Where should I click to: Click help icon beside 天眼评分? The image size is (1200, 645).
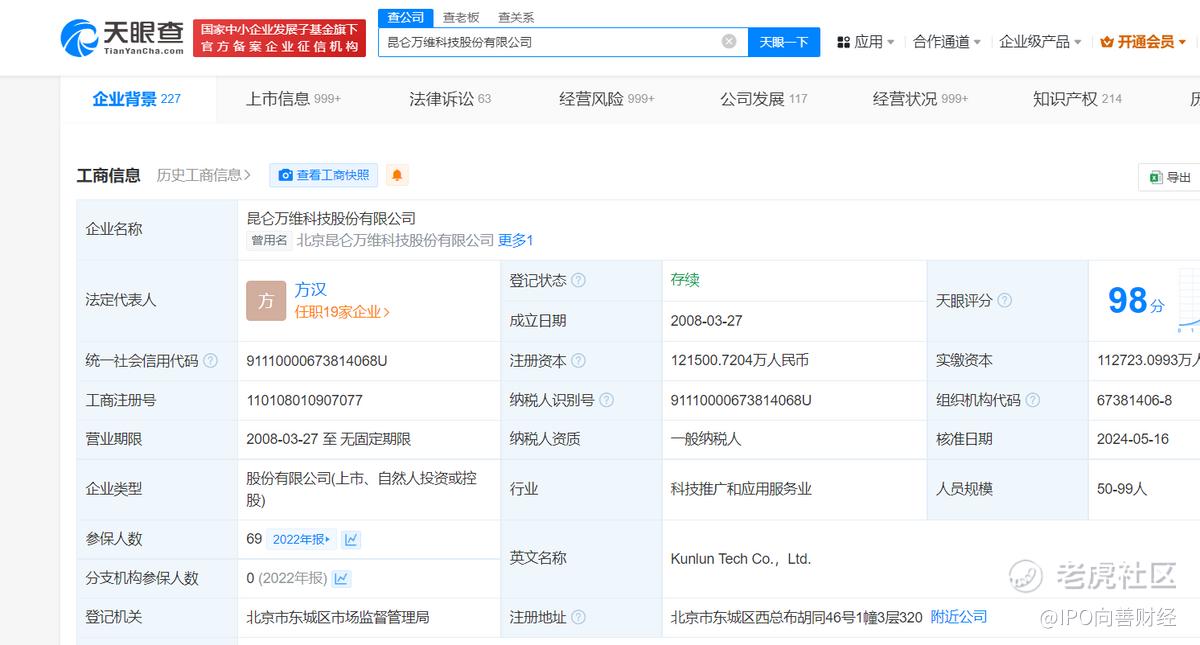[1004, 300]
